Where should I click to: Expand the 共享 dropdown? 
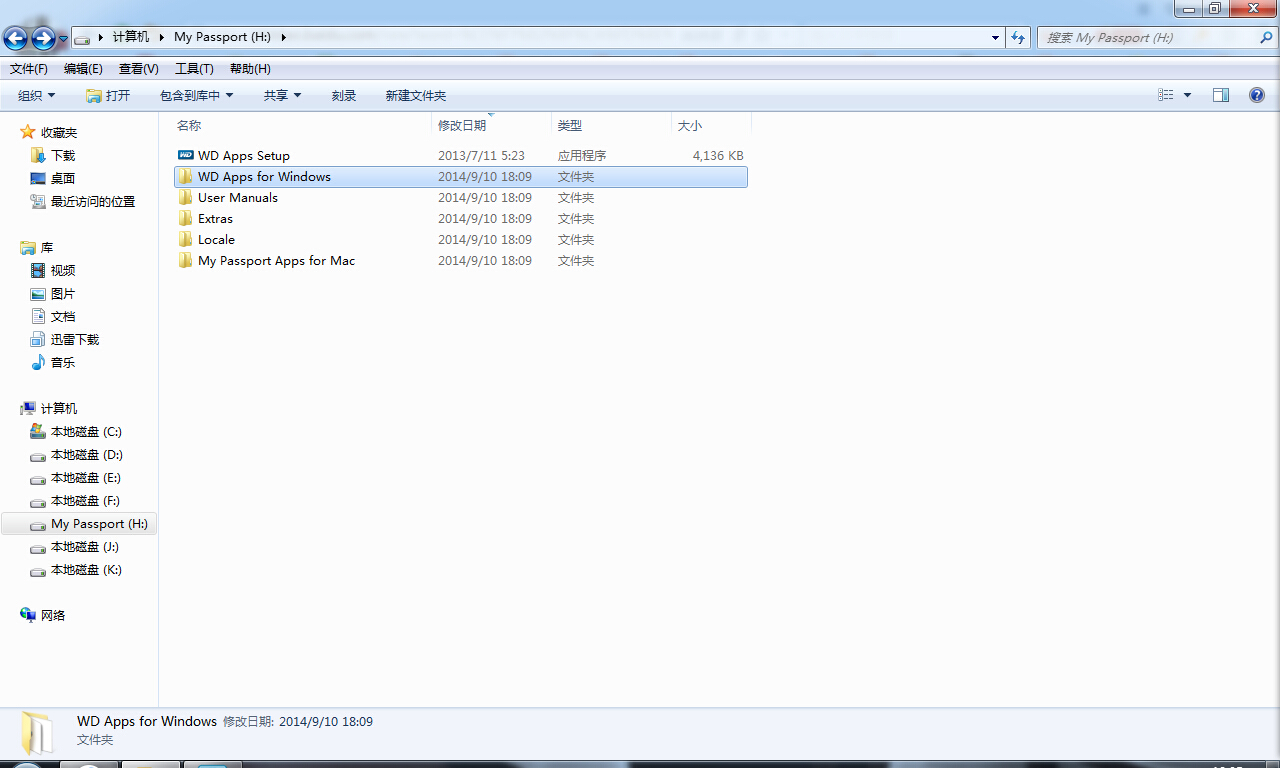[x=282, y=96]
